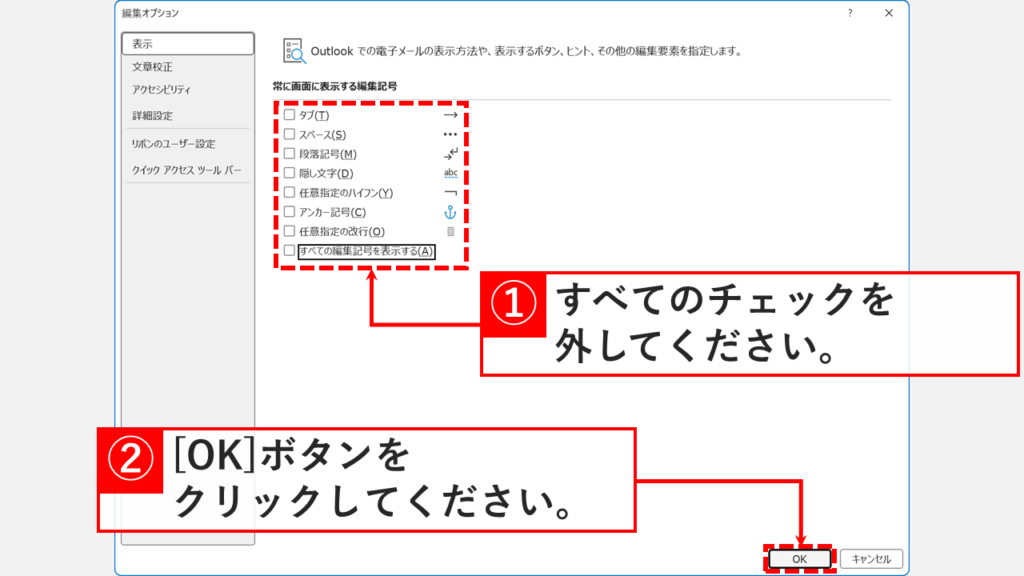Click the キャンセル button

(869, 559)
